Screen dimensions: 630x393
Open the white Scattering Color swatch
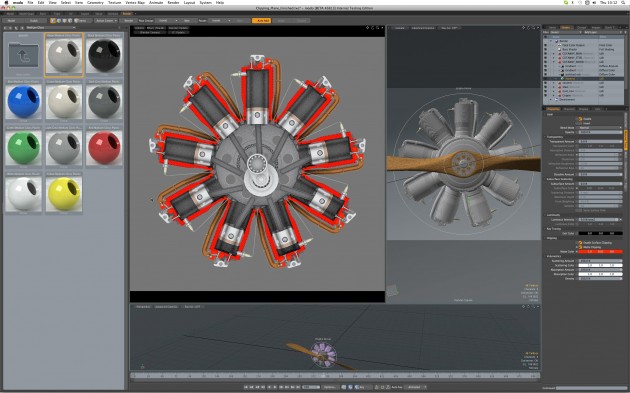coord(600,265)
